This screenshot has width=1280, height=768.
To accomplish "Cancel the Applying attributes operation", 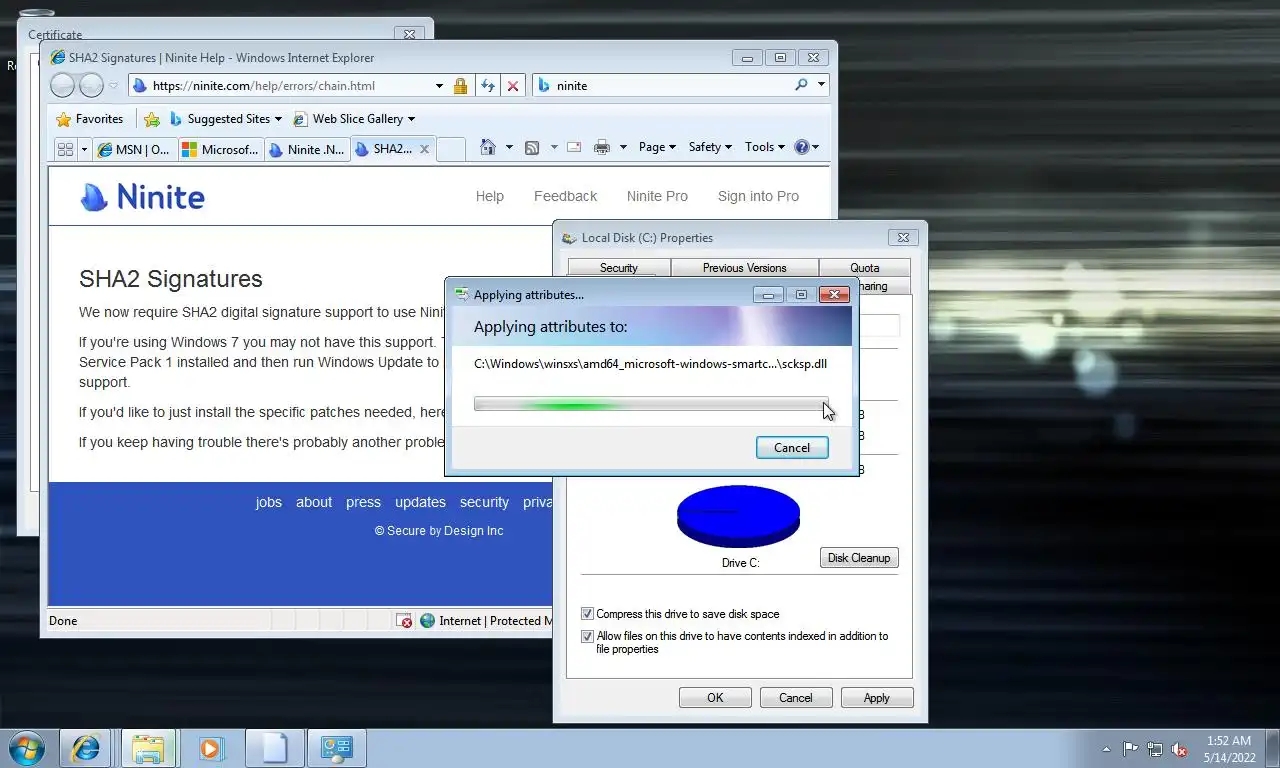I will click(792, 448).
